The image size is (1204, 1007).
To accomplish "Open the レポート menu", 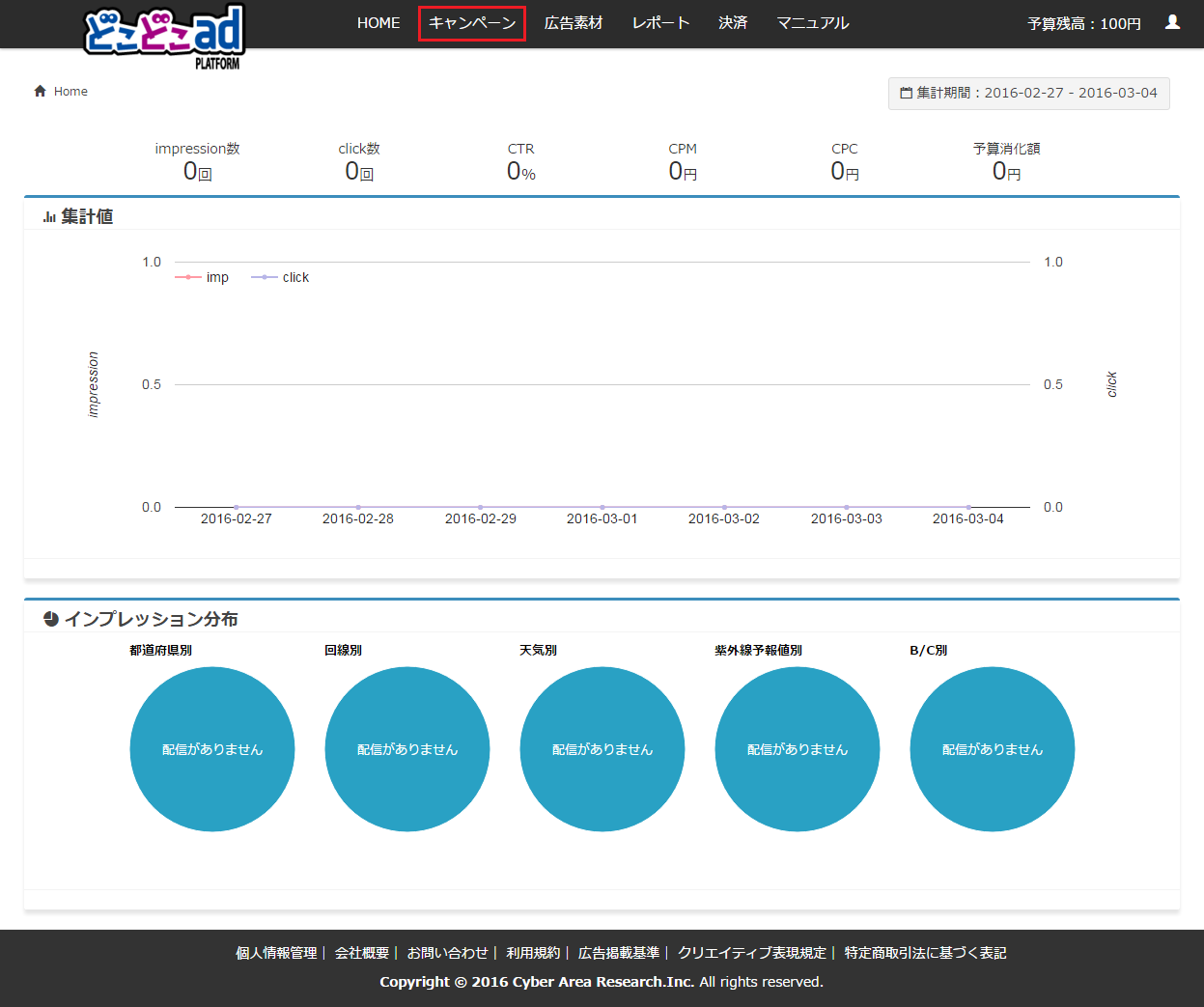I will click(660, 22).
